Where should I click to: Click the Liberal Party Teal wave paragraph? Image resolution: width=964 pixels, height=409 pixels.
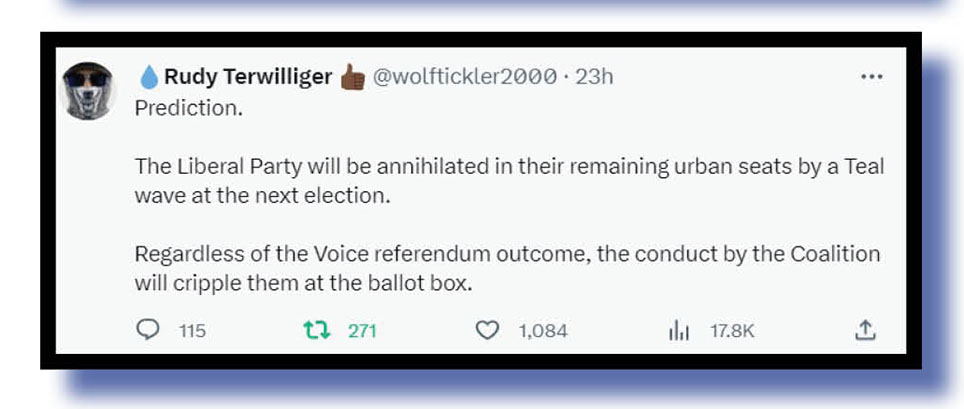tap(509, 167)
